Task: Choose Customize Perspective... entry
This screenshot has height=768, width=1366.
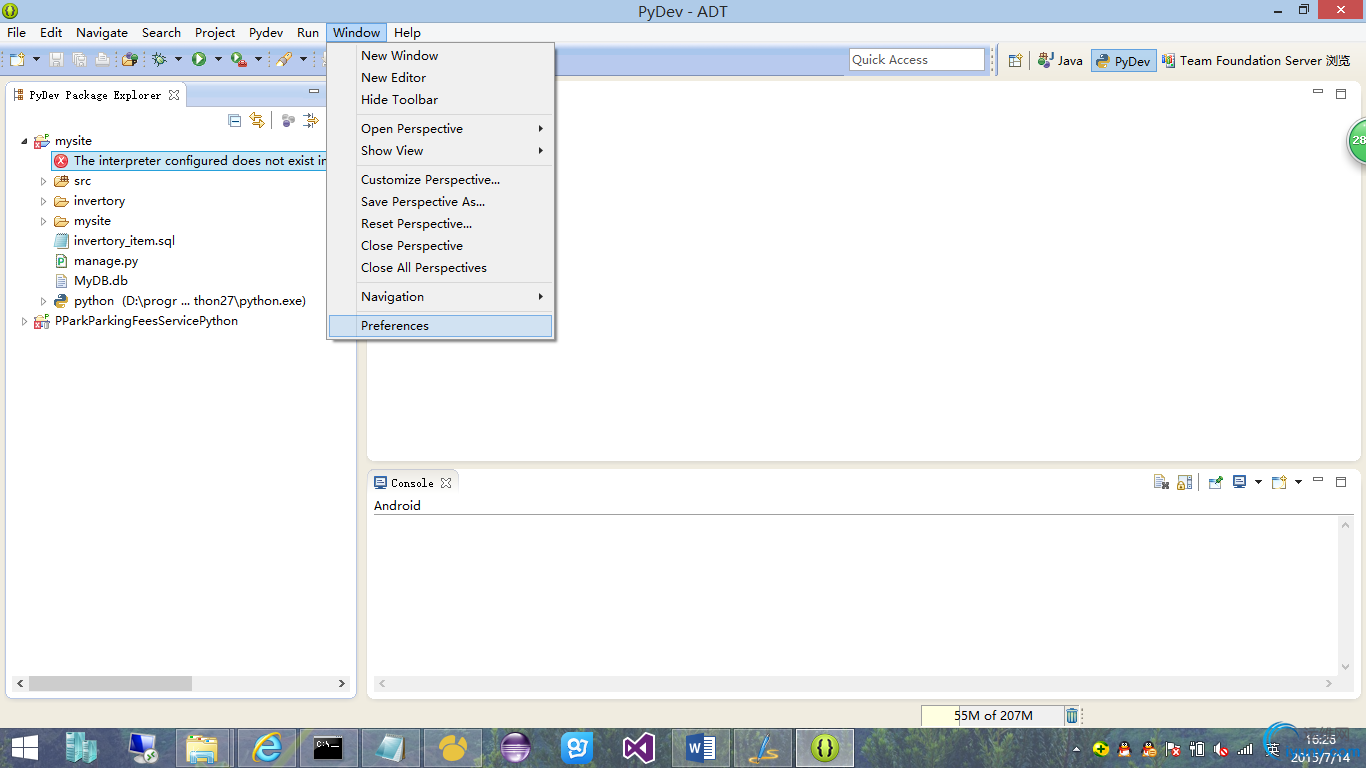Action: point(440,180)
